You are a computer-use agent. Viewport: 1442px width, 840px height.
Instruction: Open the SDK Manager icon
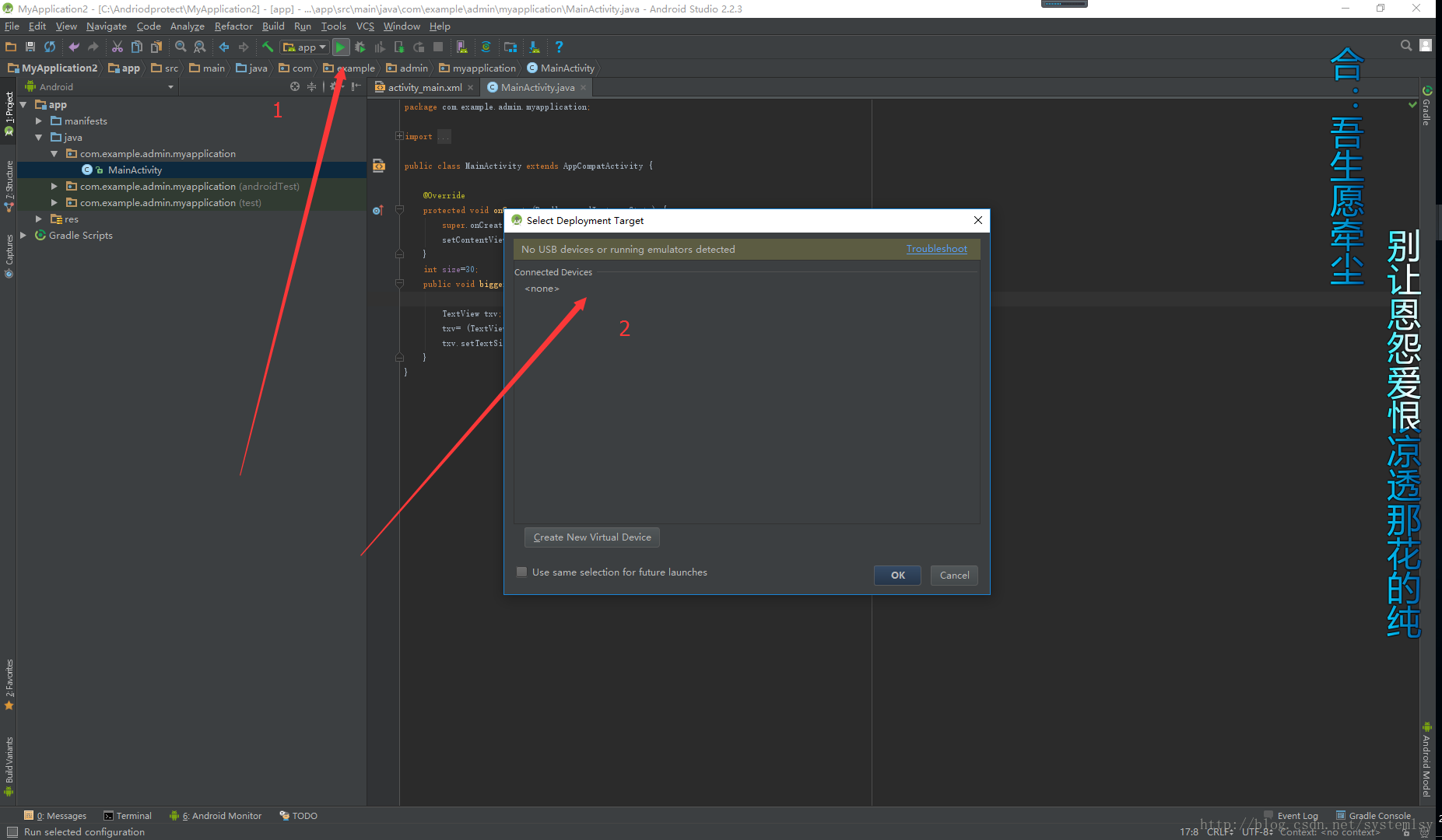535,47
